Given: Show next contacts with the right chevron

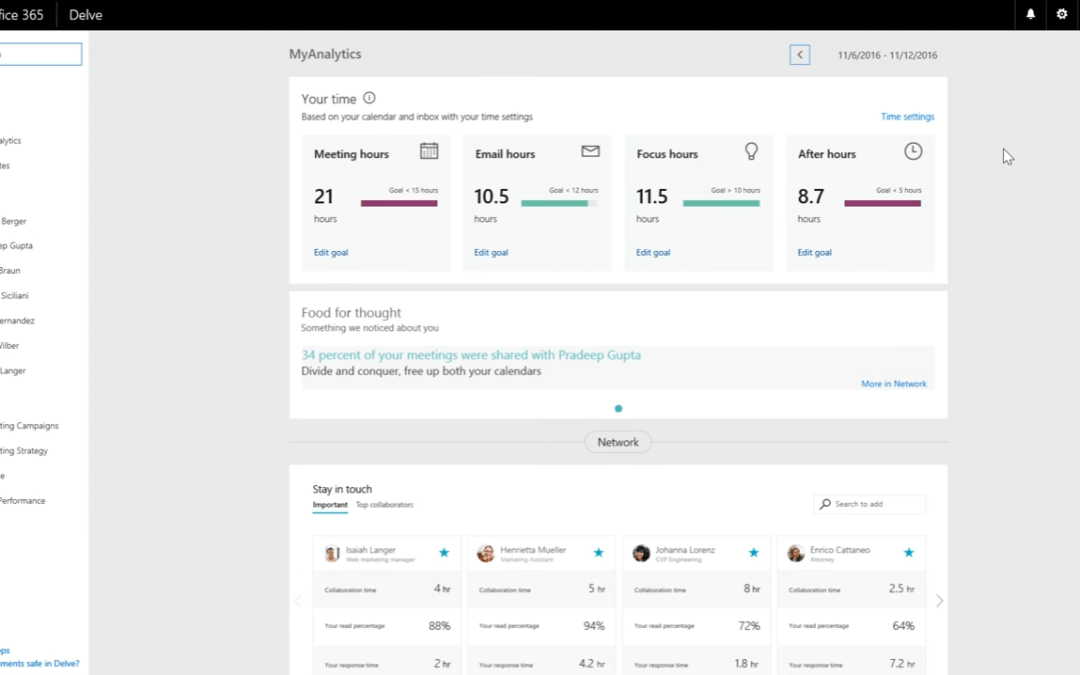Looking at the screenshot, I should click(x=939, y=601).
